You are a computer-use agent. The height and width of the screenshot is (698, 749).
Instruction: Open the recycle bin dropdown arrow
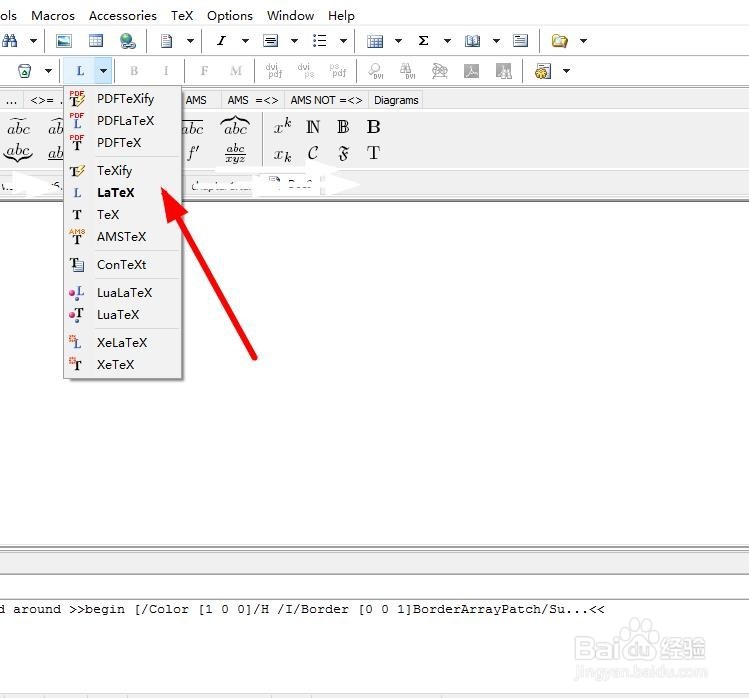tap(48, 71)
